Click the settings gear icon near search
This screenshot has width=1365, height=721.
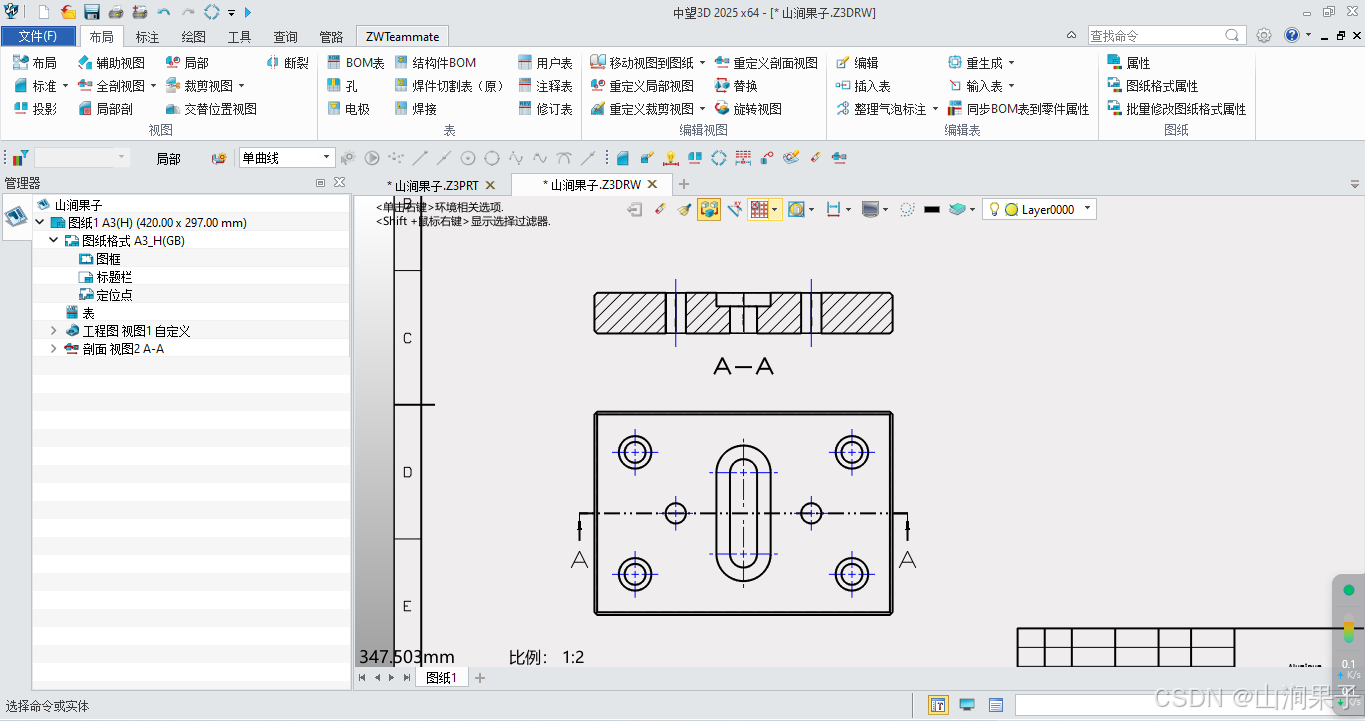(1264, 35)
